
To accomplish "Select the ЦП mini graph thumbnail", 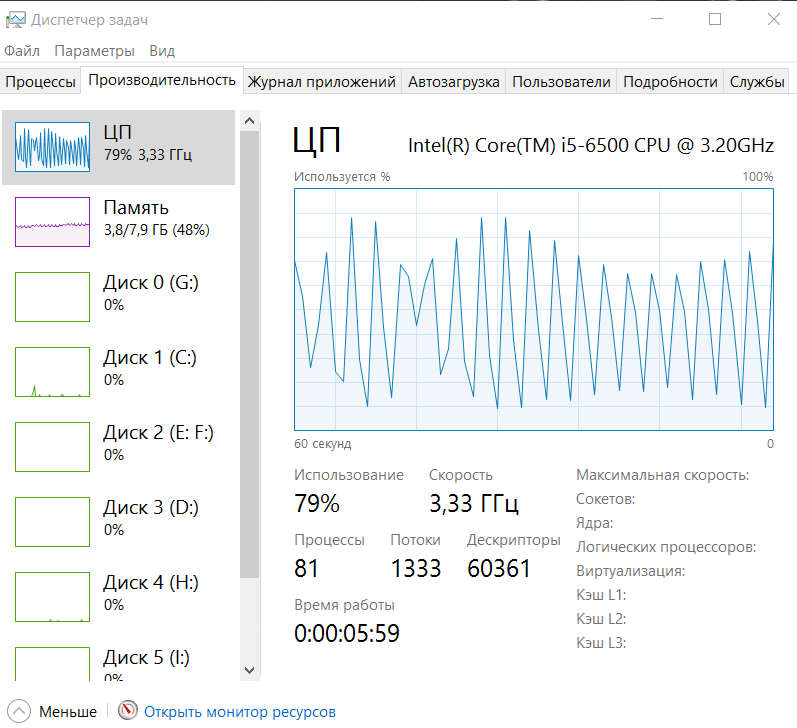I will point(52,147).
